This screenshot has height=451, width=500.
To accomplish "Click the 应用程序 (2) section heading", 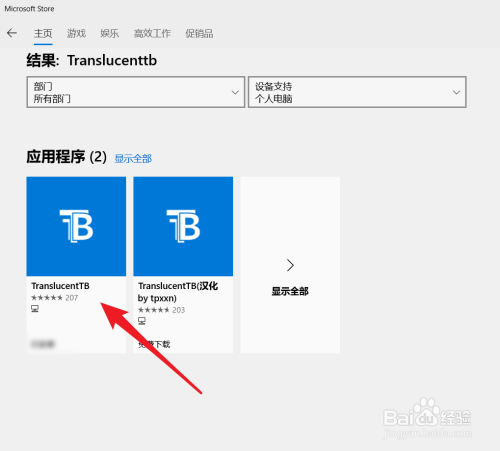I will (67, 157).
